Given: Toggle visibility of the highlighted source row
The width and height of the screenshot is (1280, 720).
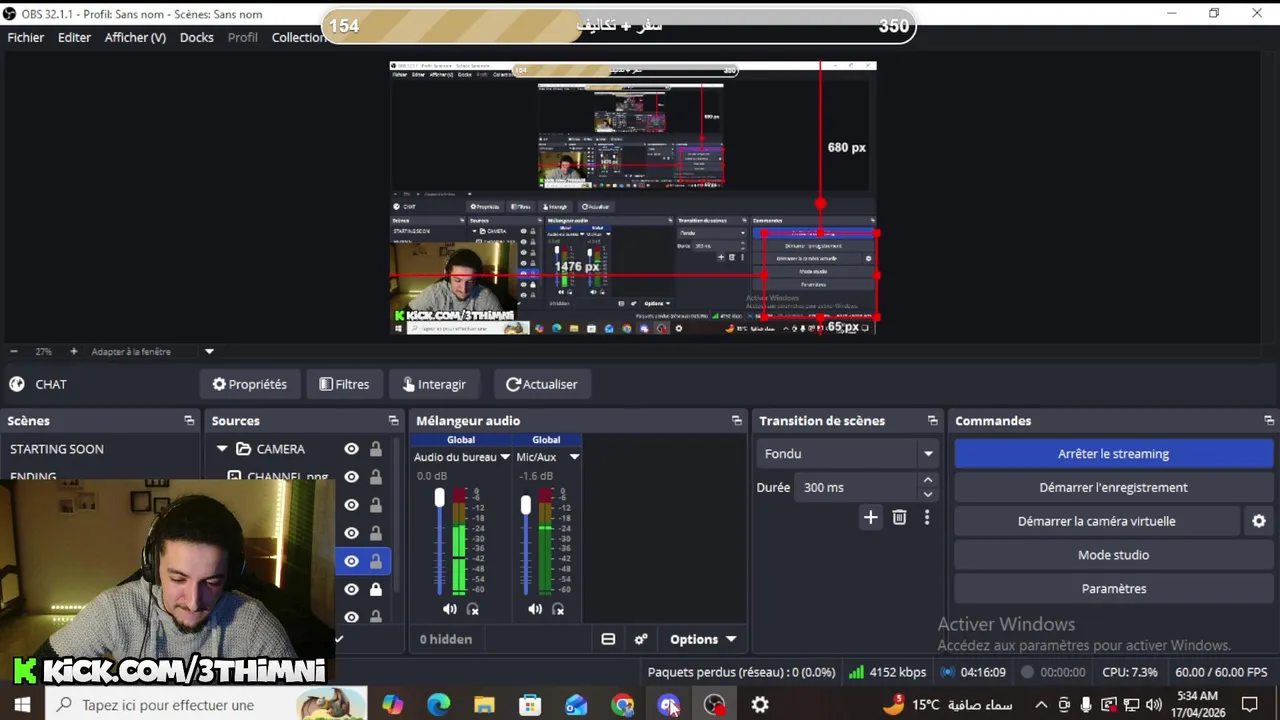Looking at the screenshot, I should (x=351, y=561).
